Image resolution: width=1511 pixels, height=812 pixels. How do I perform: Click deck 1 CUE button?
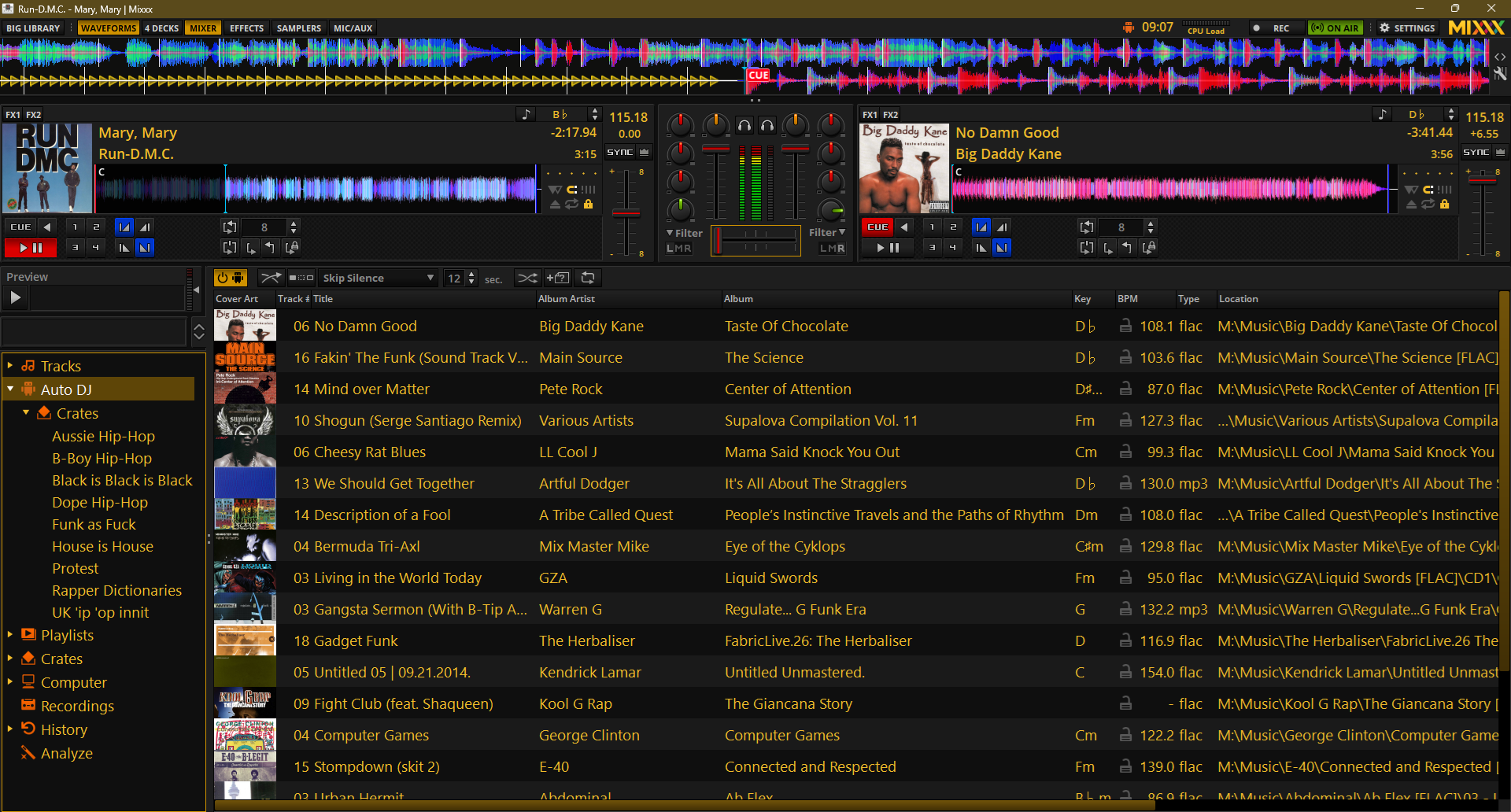(20, 227)
